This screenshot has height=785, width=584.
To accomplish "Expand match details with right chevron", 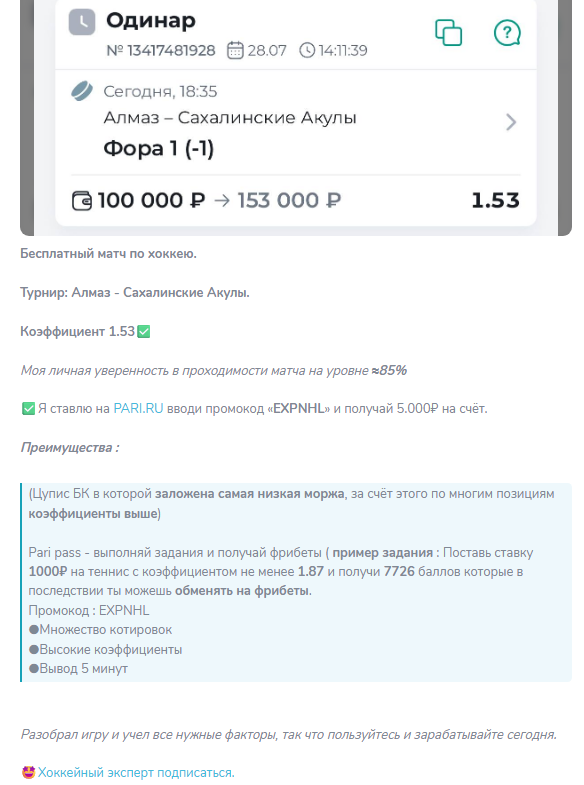I will point(510,122).
